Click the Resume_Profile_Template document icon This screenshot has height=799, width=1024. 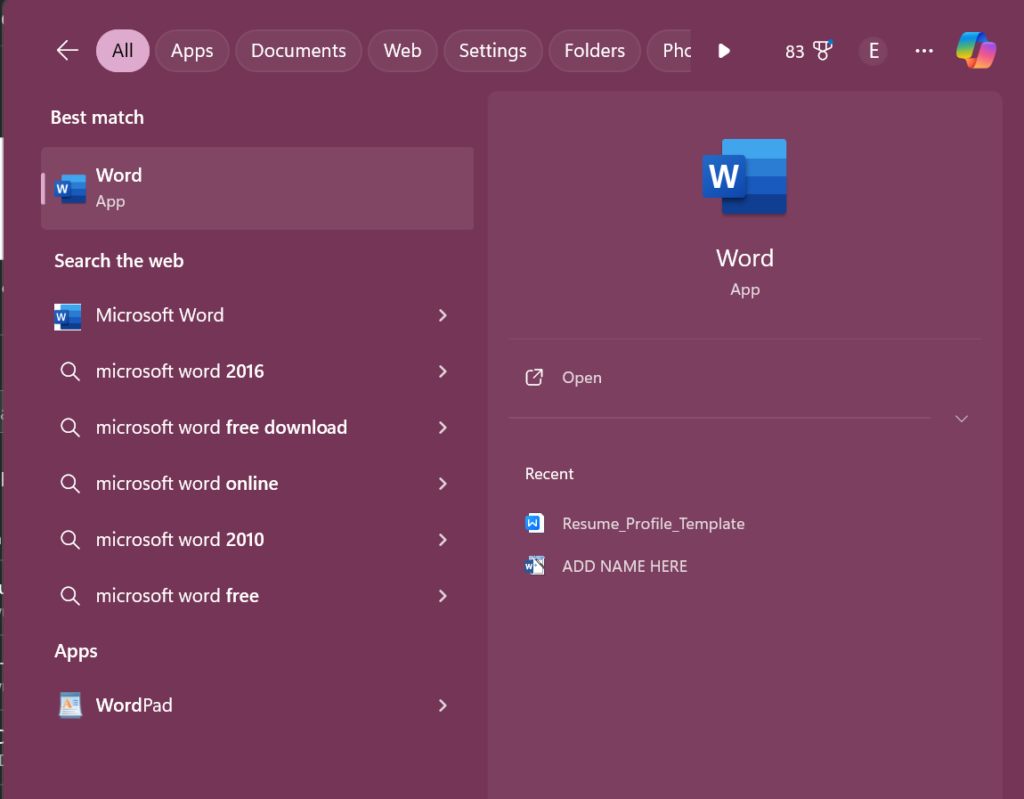[534, 523]
